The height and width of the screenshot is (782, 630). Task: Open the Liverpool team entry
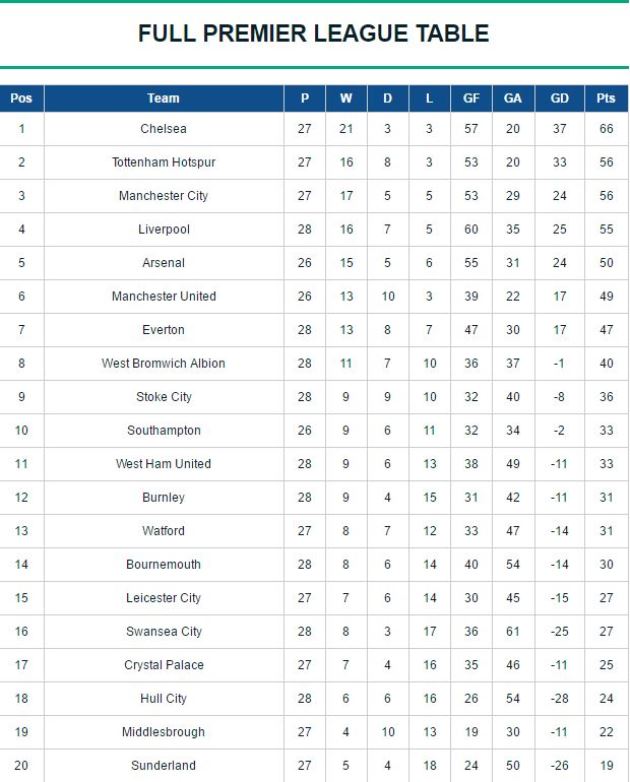point(164,229)
